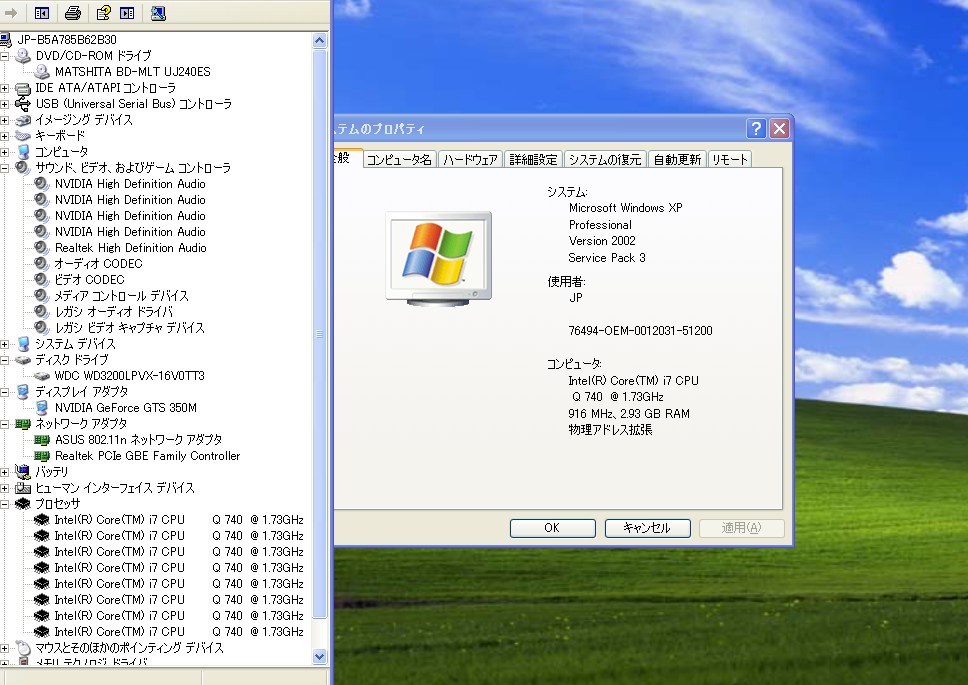Viewport: 968px width, 685px height.
Task: Click the メディア コントロール デバイス icon
Action: pyautogui.click(x=41, y=296)
